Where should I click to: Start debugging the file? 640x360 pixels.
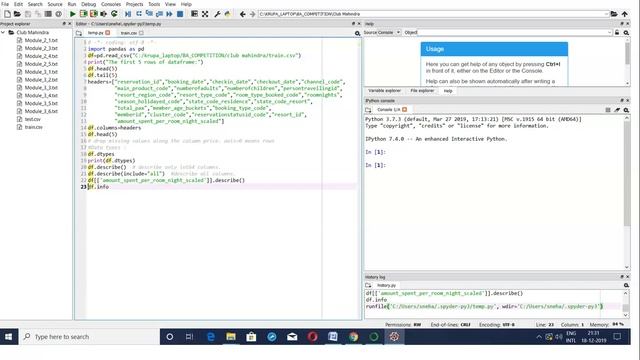(x=128, y=14)
